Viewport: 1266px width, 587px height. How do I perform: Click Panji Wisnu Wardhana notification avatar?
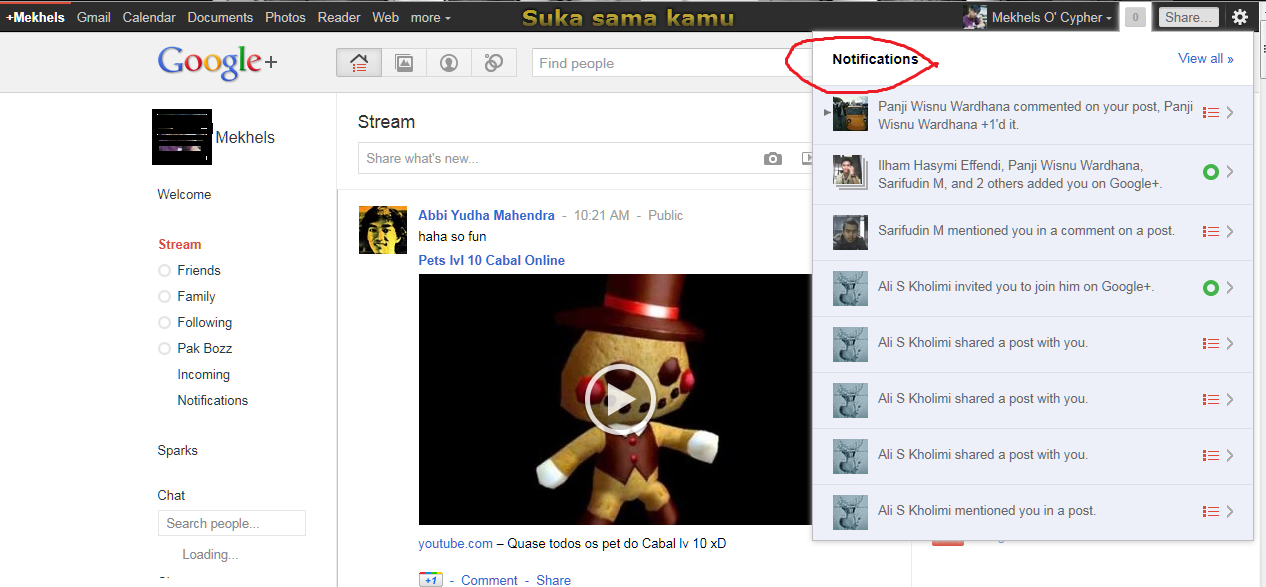tap(850, 114)
